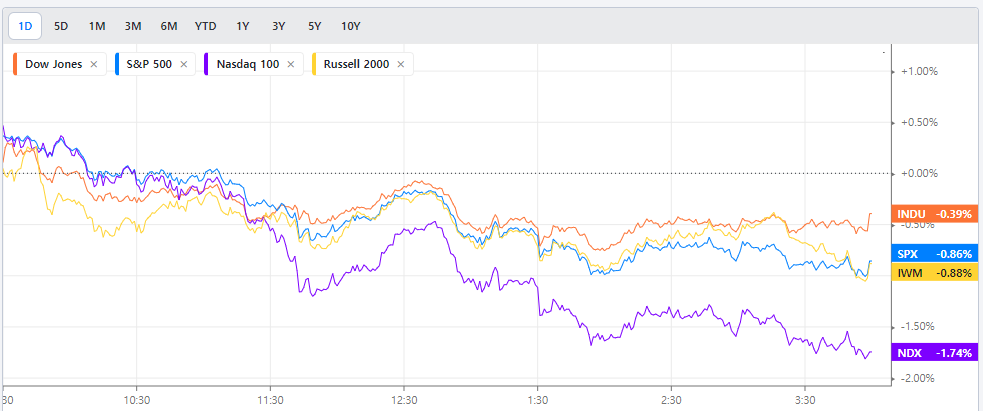Click the yellow IWM price label
This screenshot has width=983, height=411.
click(933, 273)
